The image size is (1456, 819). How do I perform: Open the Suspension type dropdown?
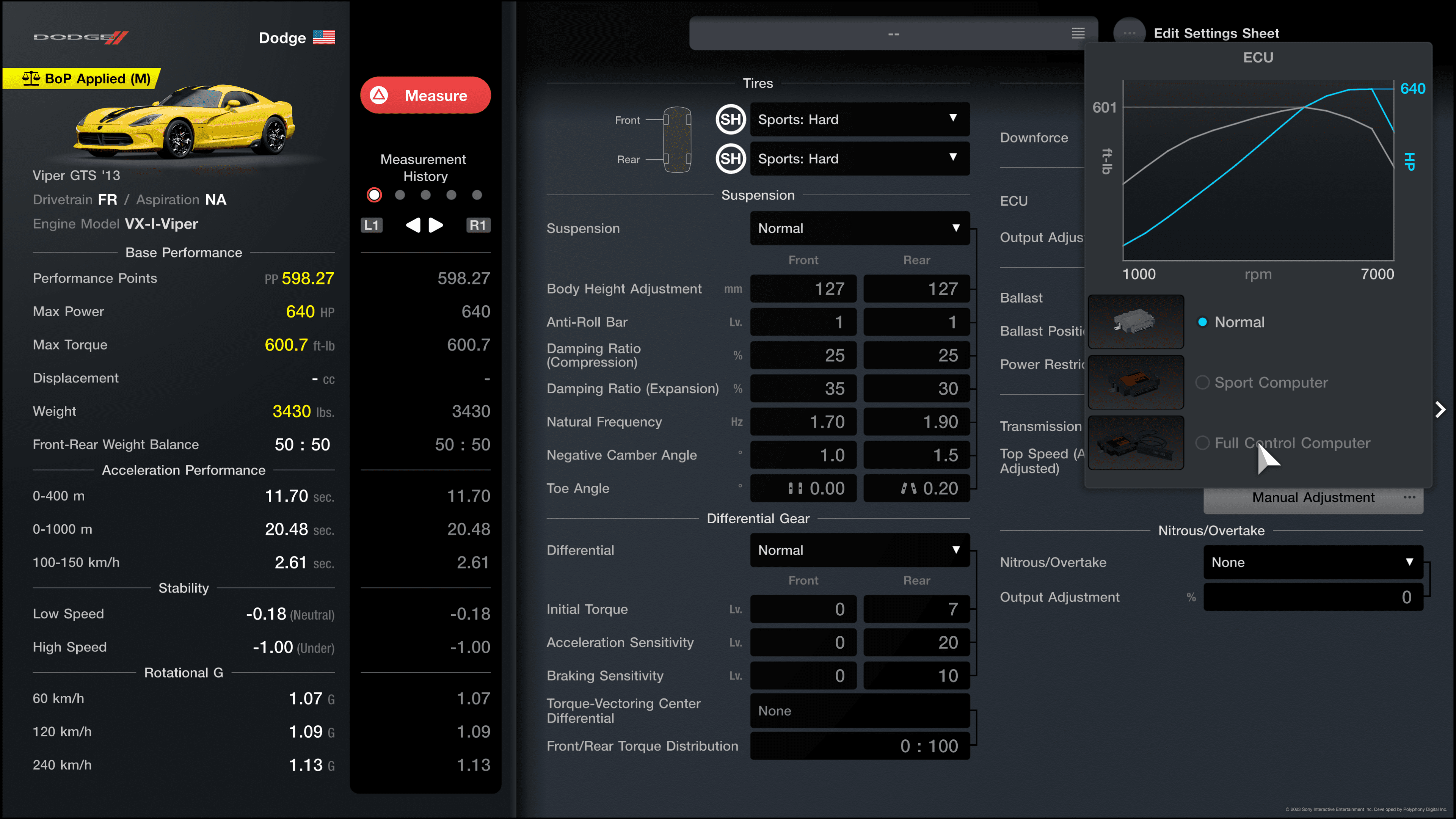[x=860, y=228]
